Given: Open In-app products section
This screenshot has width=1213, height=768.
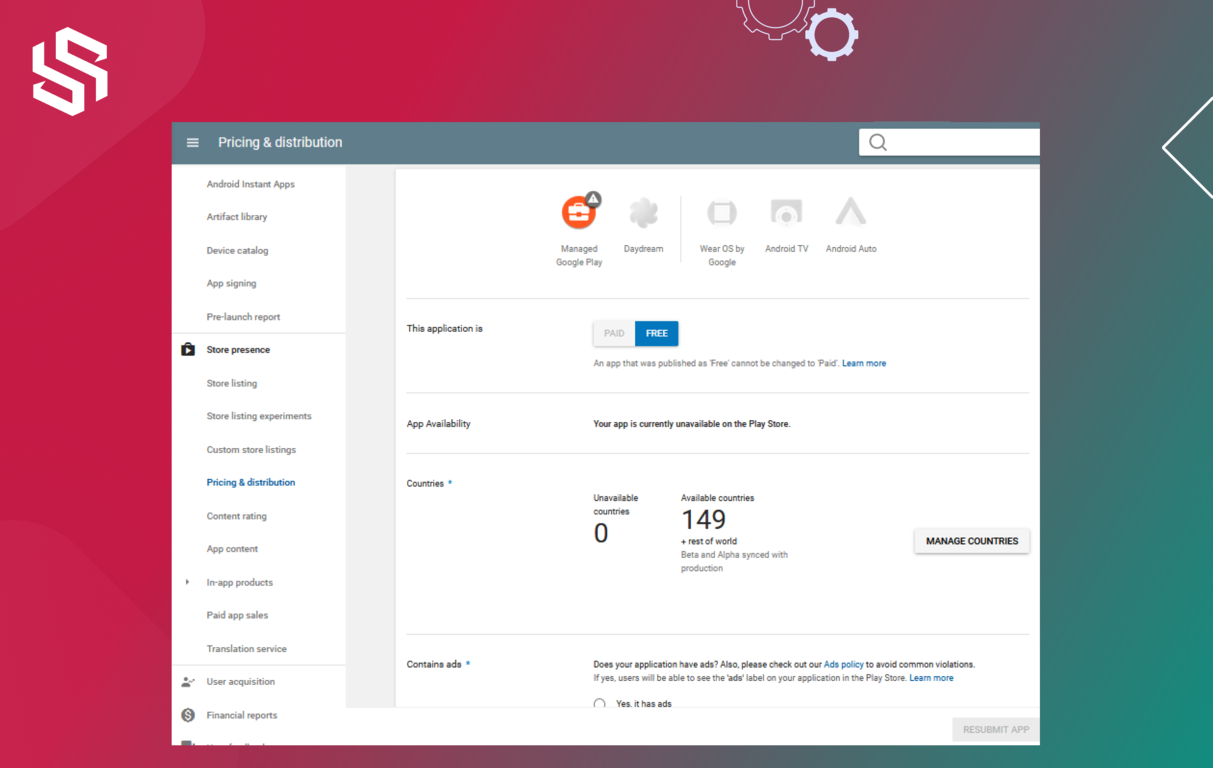Looking at the screenshot, I should 240,582.
